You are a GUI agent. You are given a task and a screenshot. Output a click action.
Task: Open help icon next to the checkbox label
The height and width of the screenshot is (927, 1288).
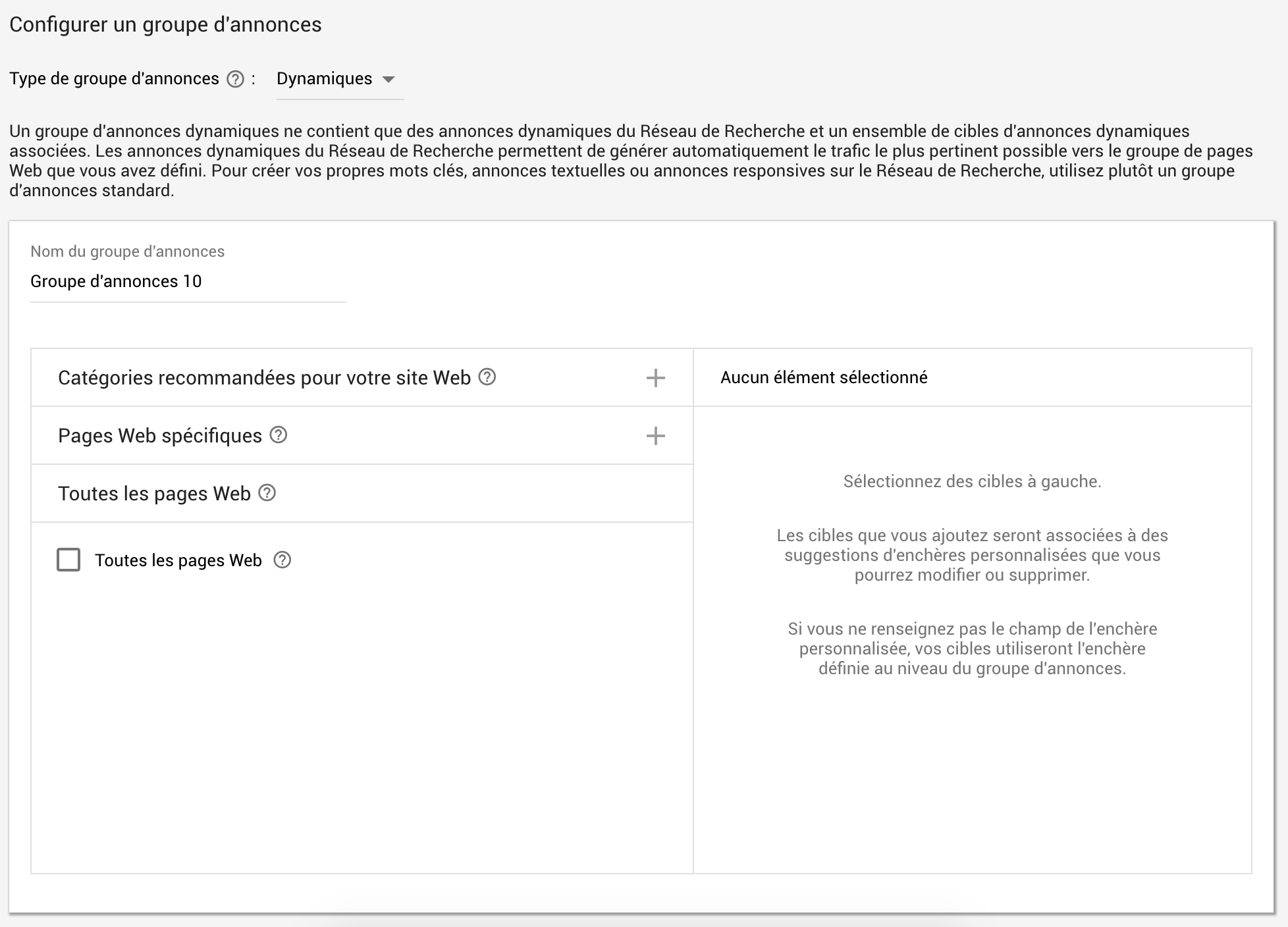282,560
